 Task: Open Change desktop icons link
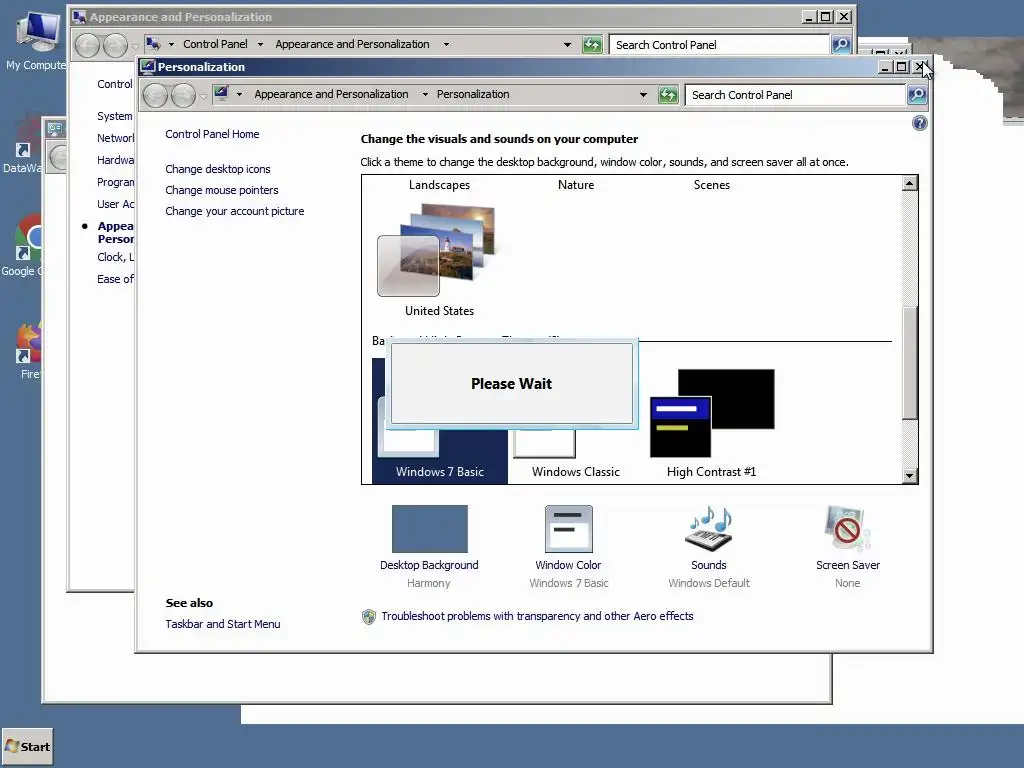point(217,168)
